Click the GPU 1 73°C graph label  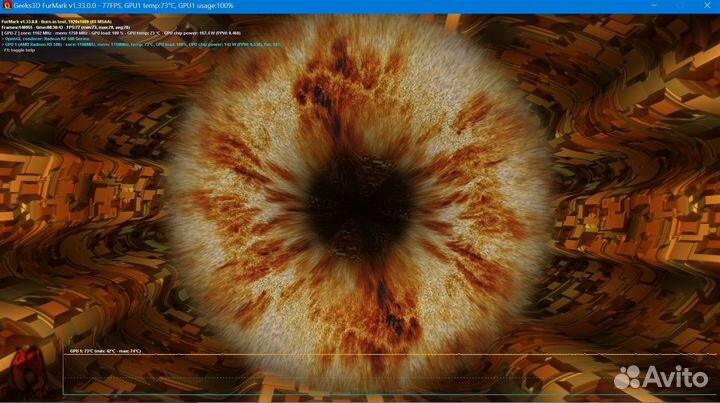click(105, 351)
